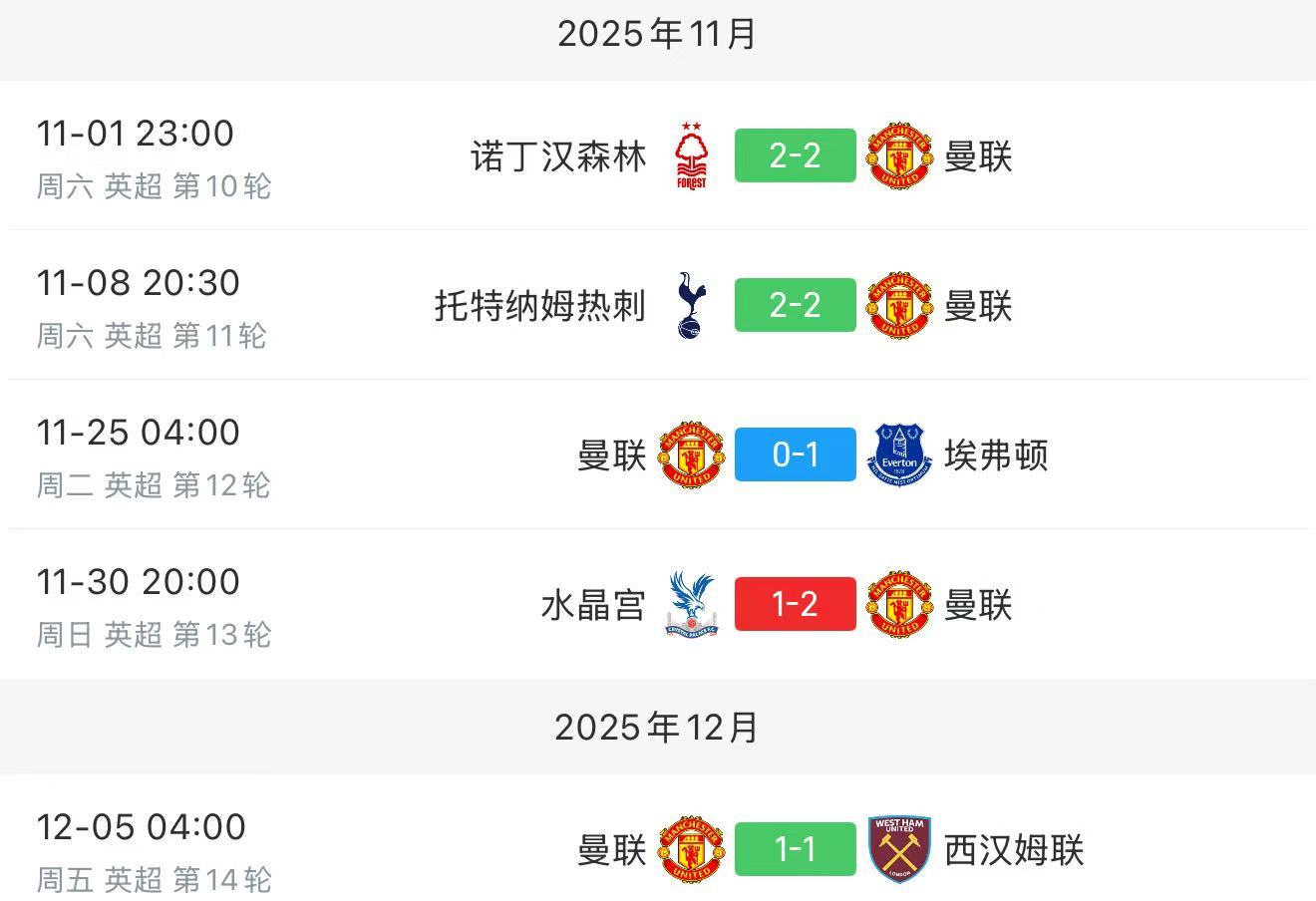
Task: Open the 2-2 score of the Nottingham Forest match
Action: pos(795,155)
